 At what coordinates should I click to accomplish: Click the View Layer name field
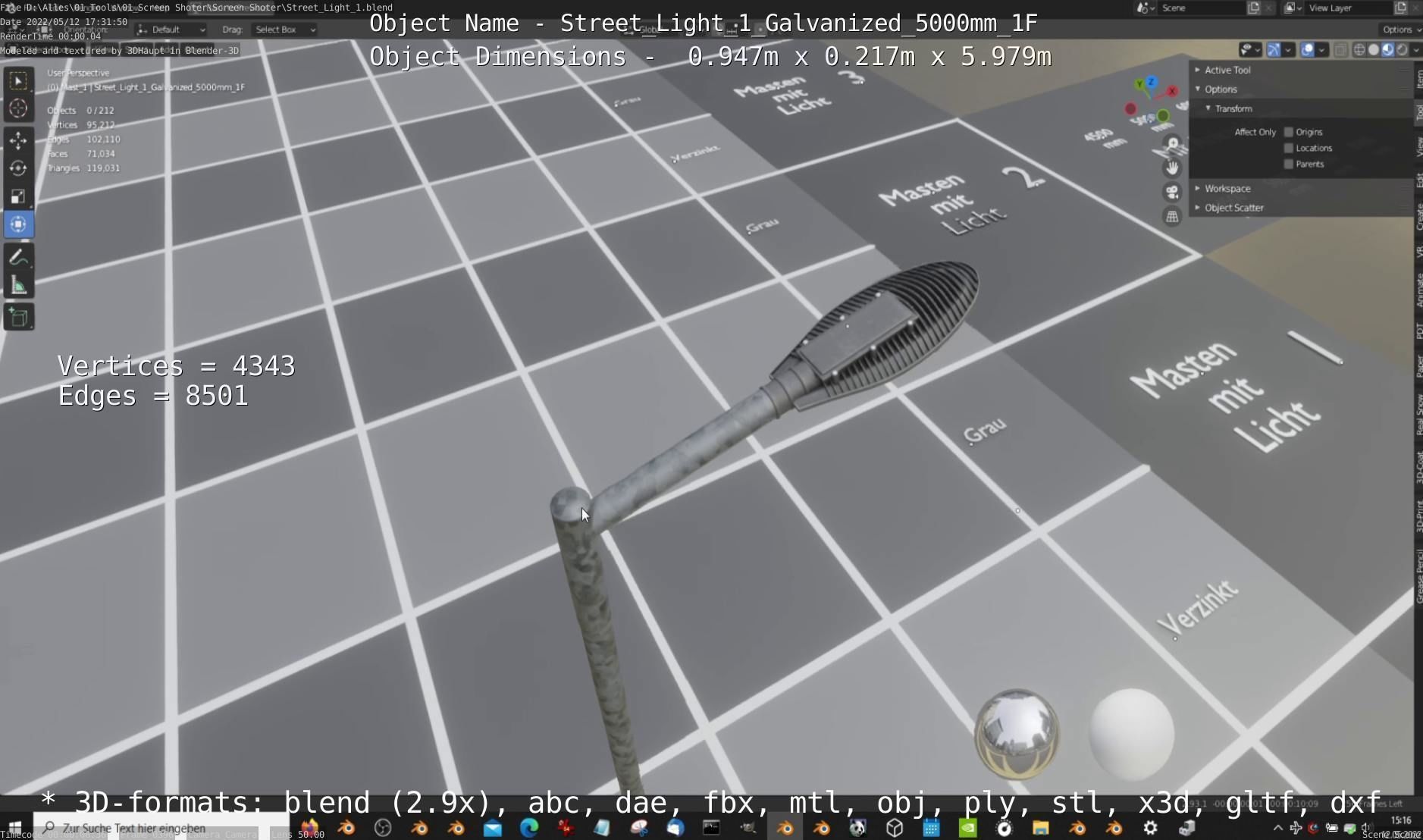click(x=1349, y=8)
